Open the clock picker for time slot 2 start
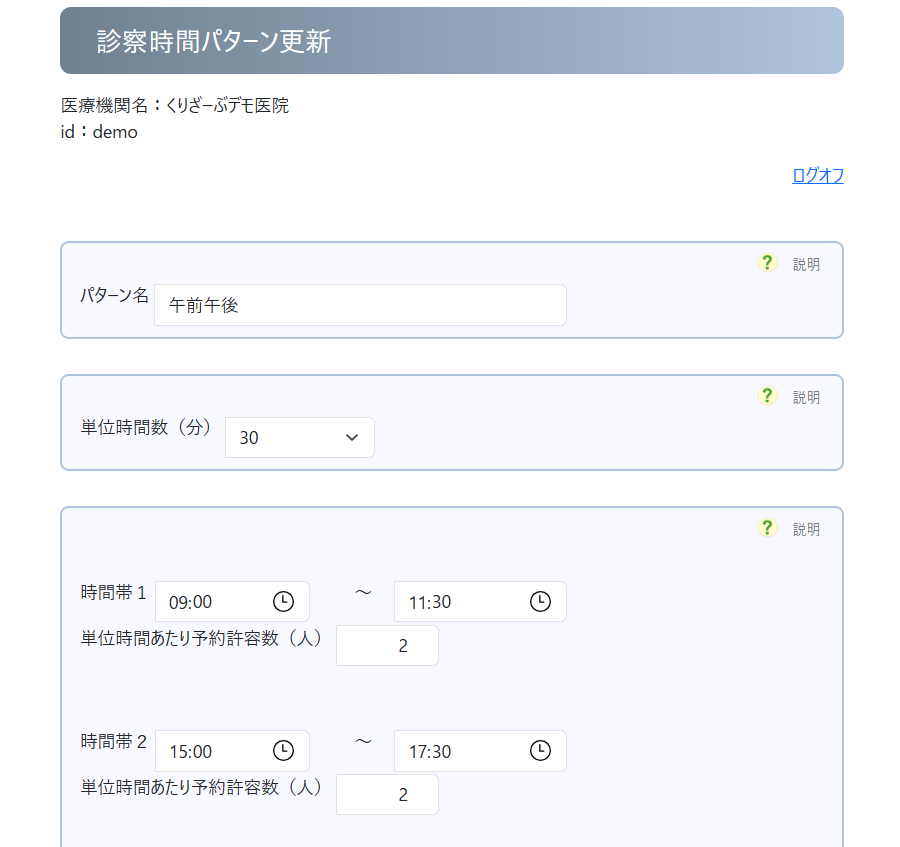 point(283,750)
